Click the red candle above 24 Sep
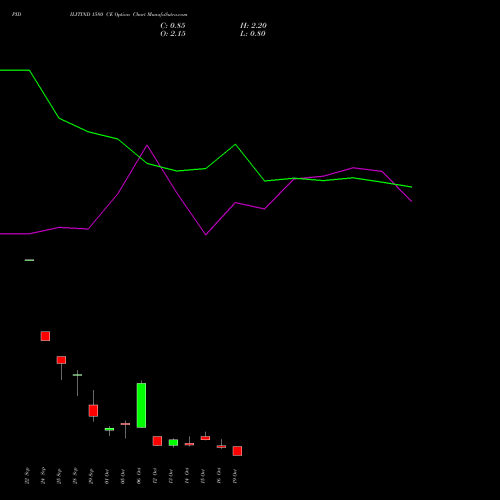This screenshot has height=500, width=500. [45, 336]
